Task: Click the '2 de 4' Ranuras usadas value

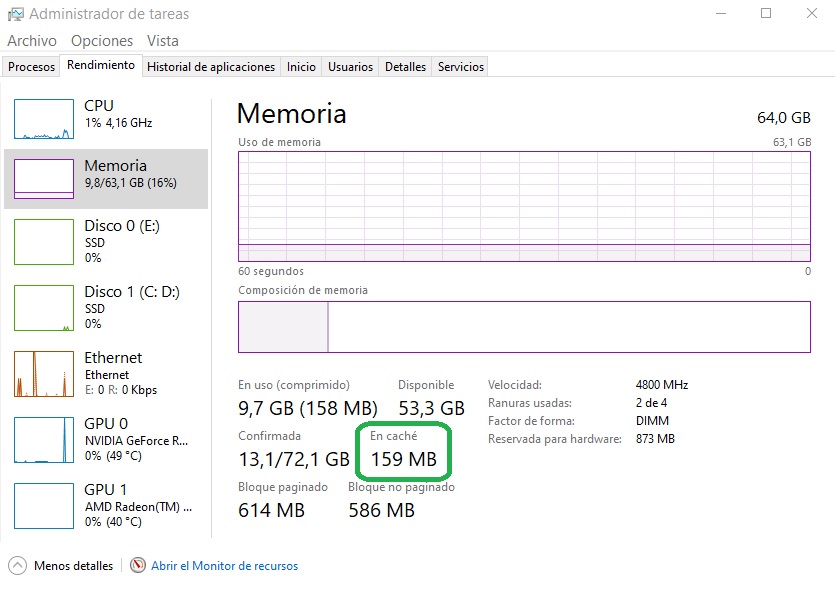Action: [x=651, y=403]
